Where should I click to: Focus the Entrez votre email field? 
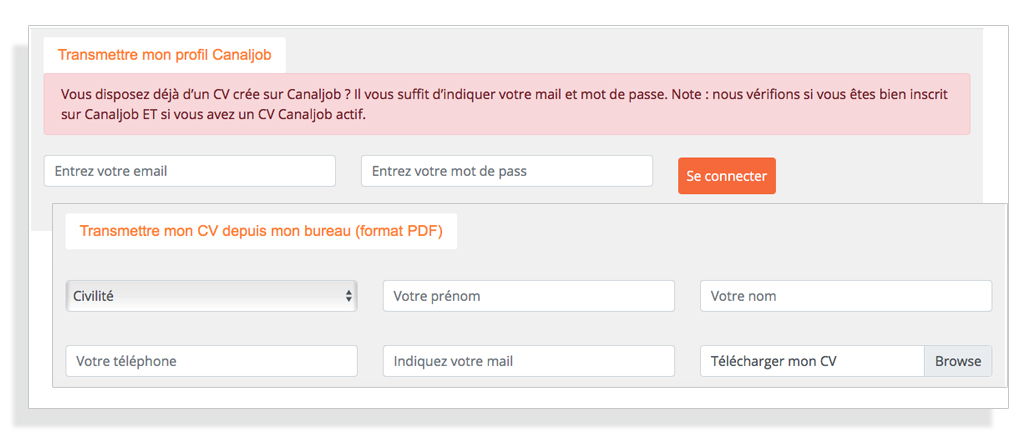(189, 171)
